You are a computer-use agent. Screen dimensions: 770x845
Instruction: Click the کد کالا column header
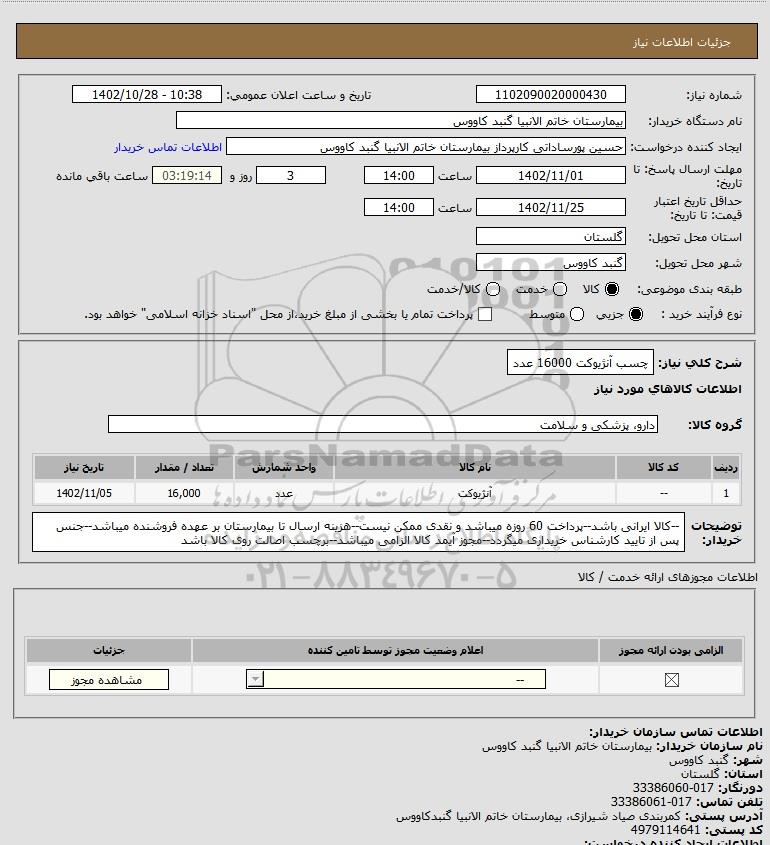pyautogui.click(x=663, y=467)
